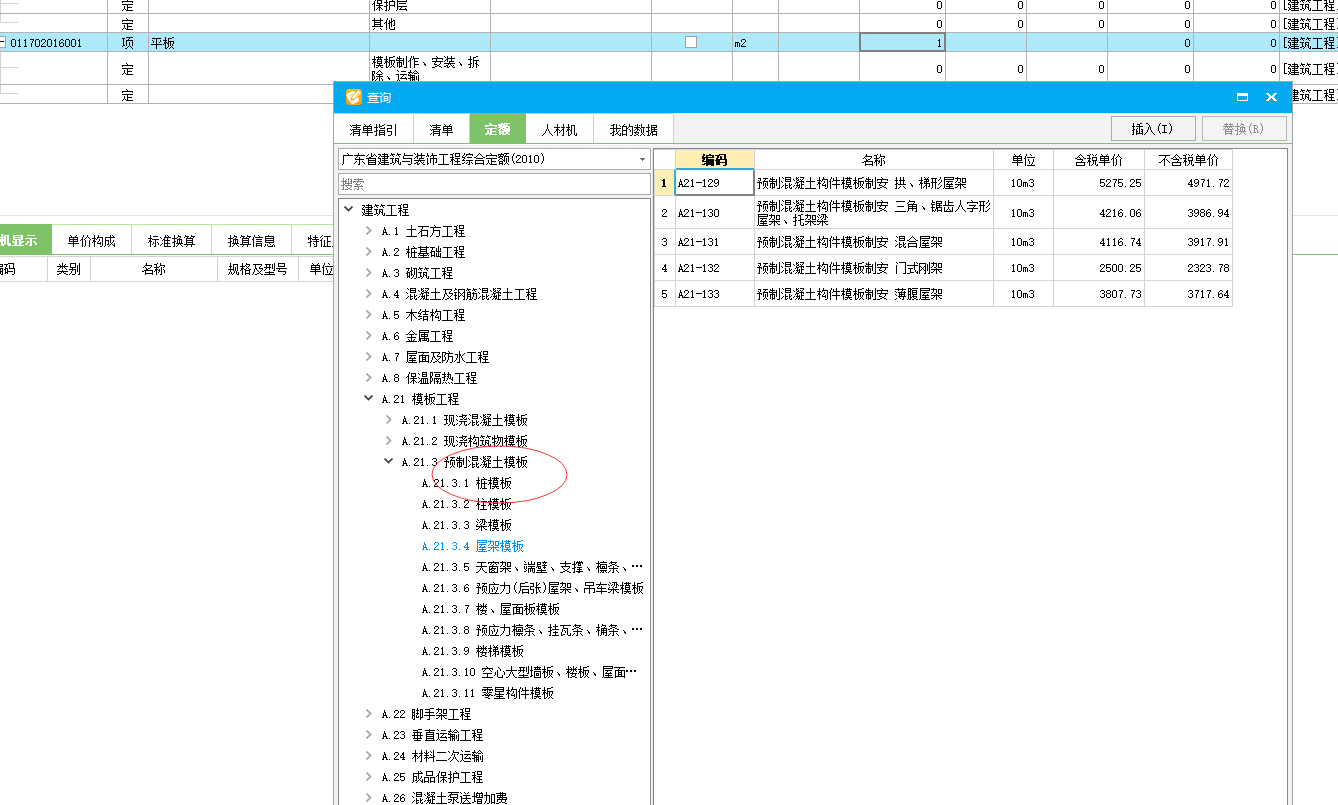Viewport: 1338px width, 805px height.
Task: Expand A.2 桩基础工程 node
Action: point(368,252)
